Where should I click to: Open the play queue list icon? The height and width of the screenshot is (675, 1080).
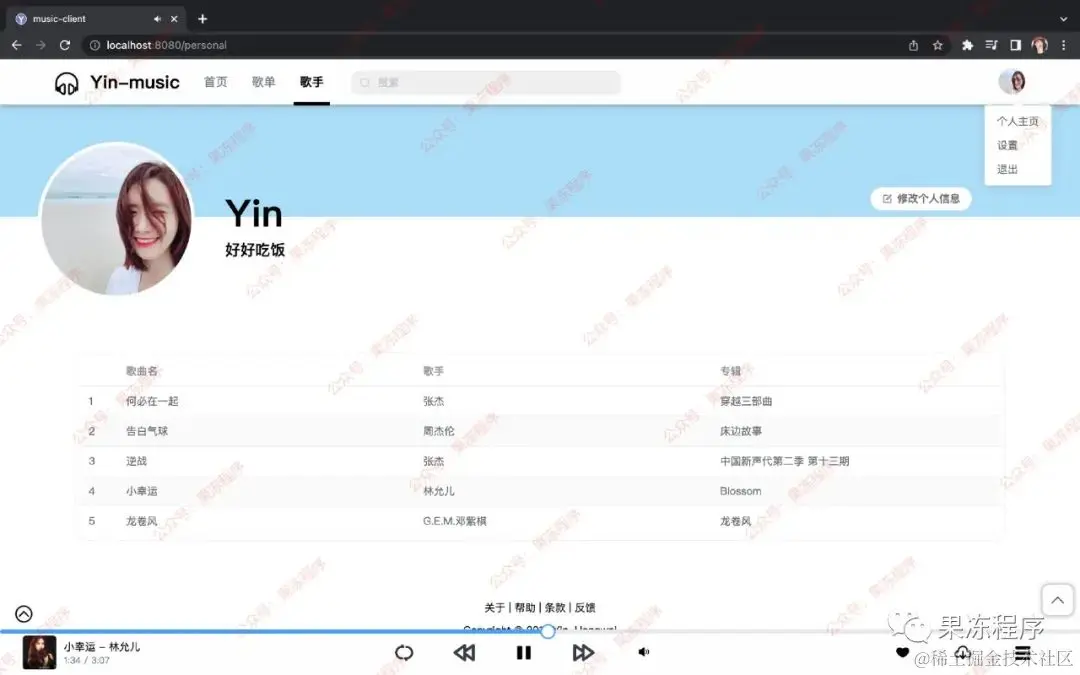tap(1022, 652)
